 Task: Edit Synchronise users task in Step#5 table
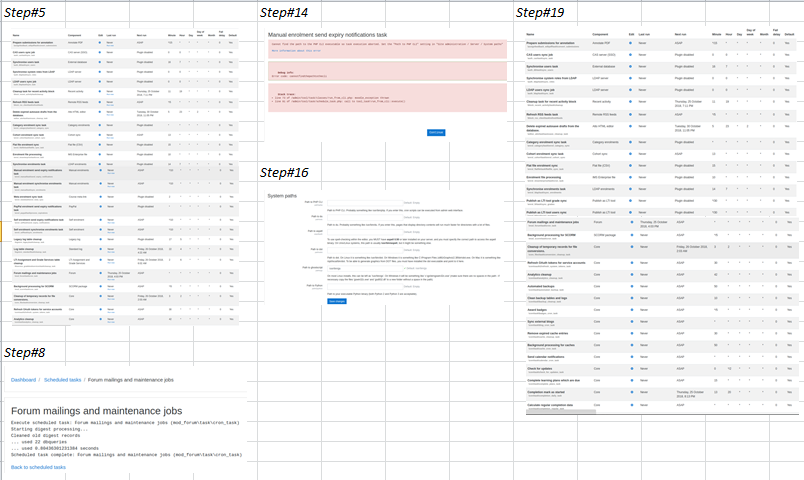pyautogui.click(x=99, y=62)
